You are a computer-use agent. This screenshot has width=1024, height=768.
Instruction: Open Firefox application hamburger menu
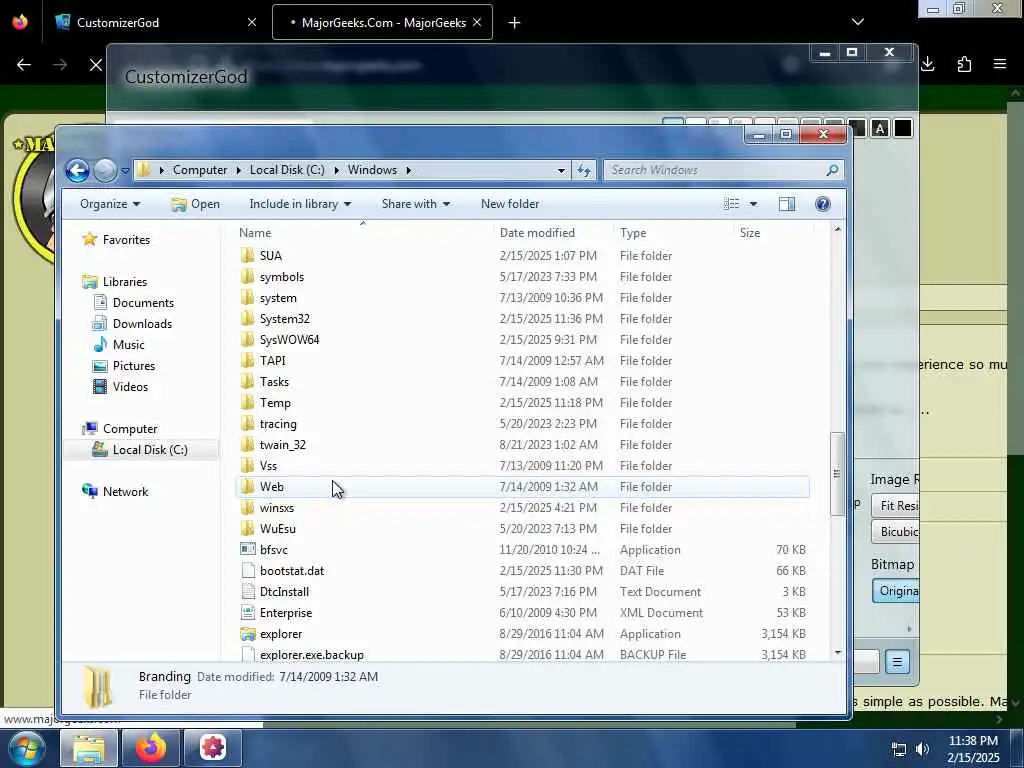[999, 64]
